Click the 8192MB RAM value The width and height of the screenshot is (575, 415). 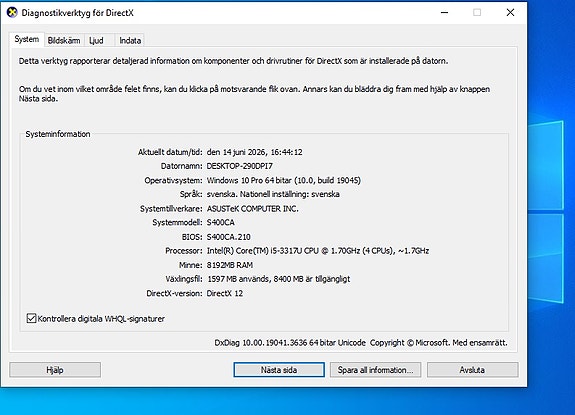[x=230, y=265]
